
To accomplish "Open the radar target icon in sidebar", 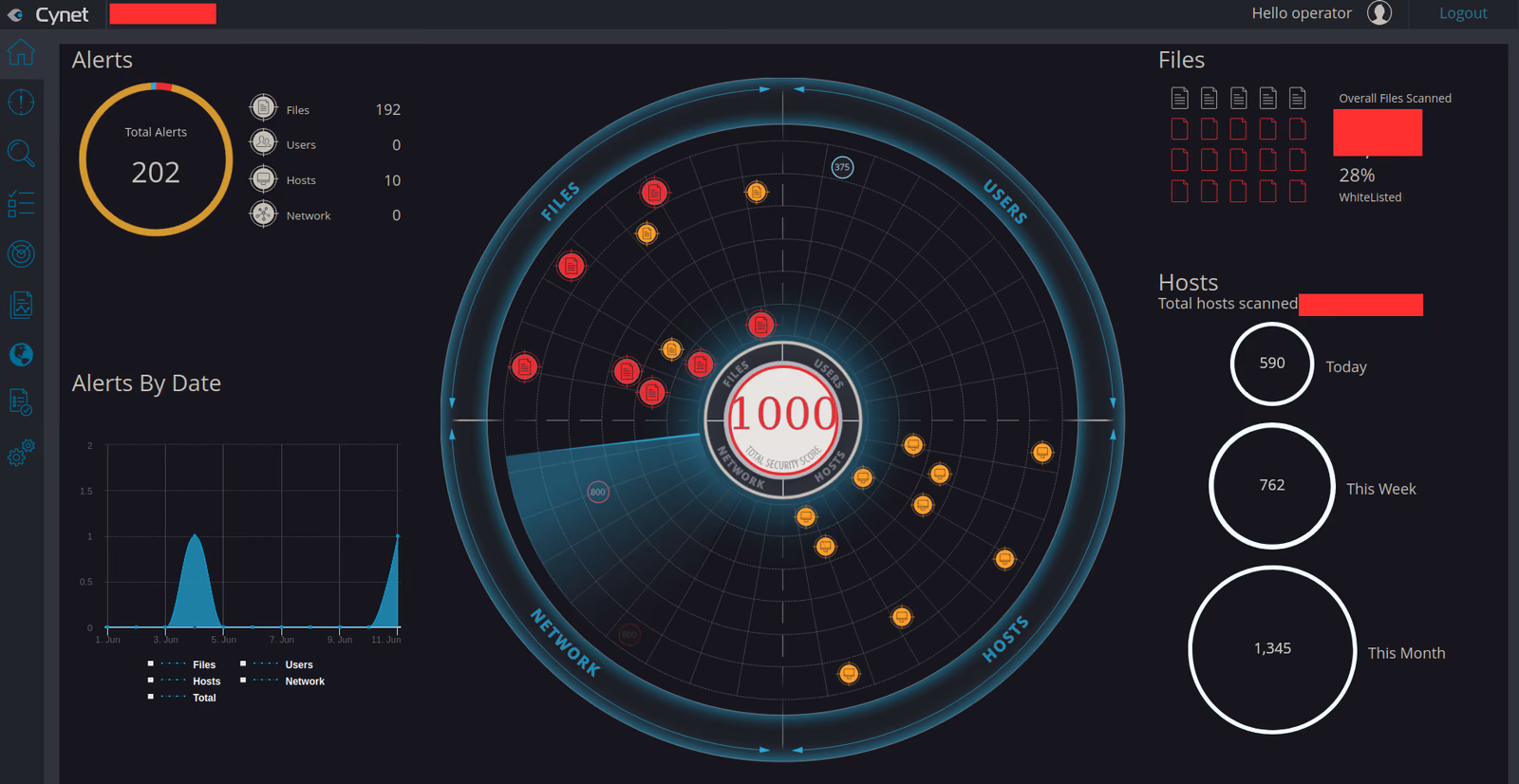I will pos(21,253).
